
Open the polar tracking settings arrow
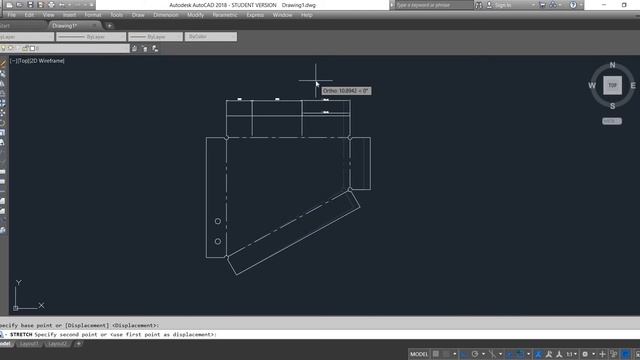point(483,354)
